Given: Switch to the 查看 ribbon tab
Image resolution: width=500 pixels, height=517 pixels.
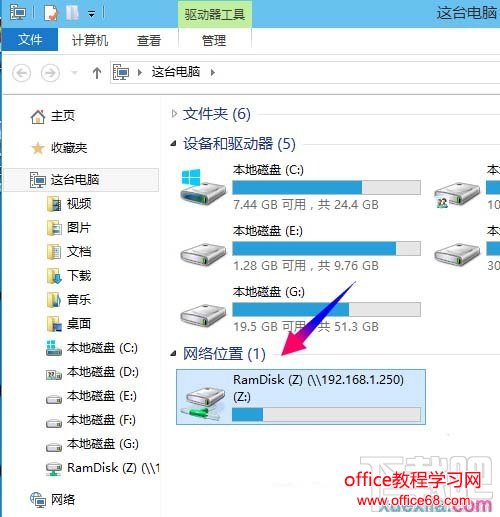Looking at the screenshot, I should tap(149, 40).
